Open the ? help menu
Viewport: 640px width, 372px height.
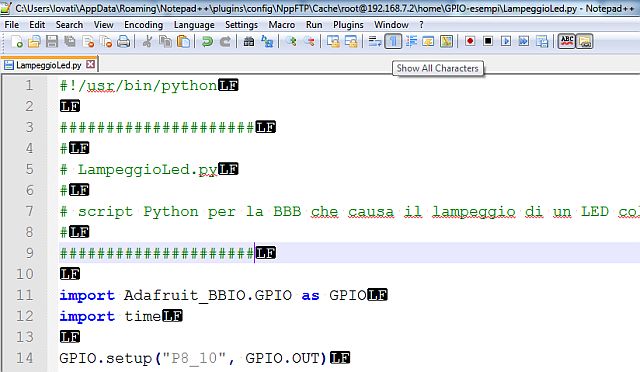coord(421,25)
